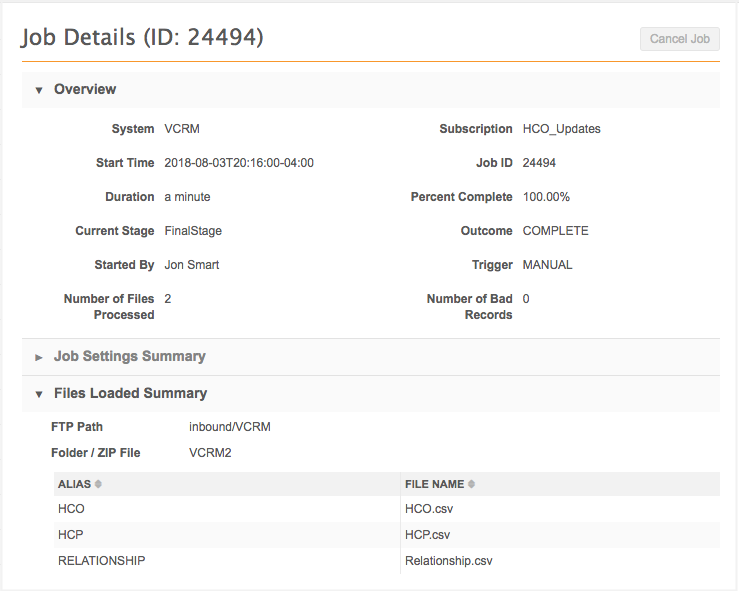739x591 pixels.
Task: Select the HCO alias row
Action: (71, 509)
